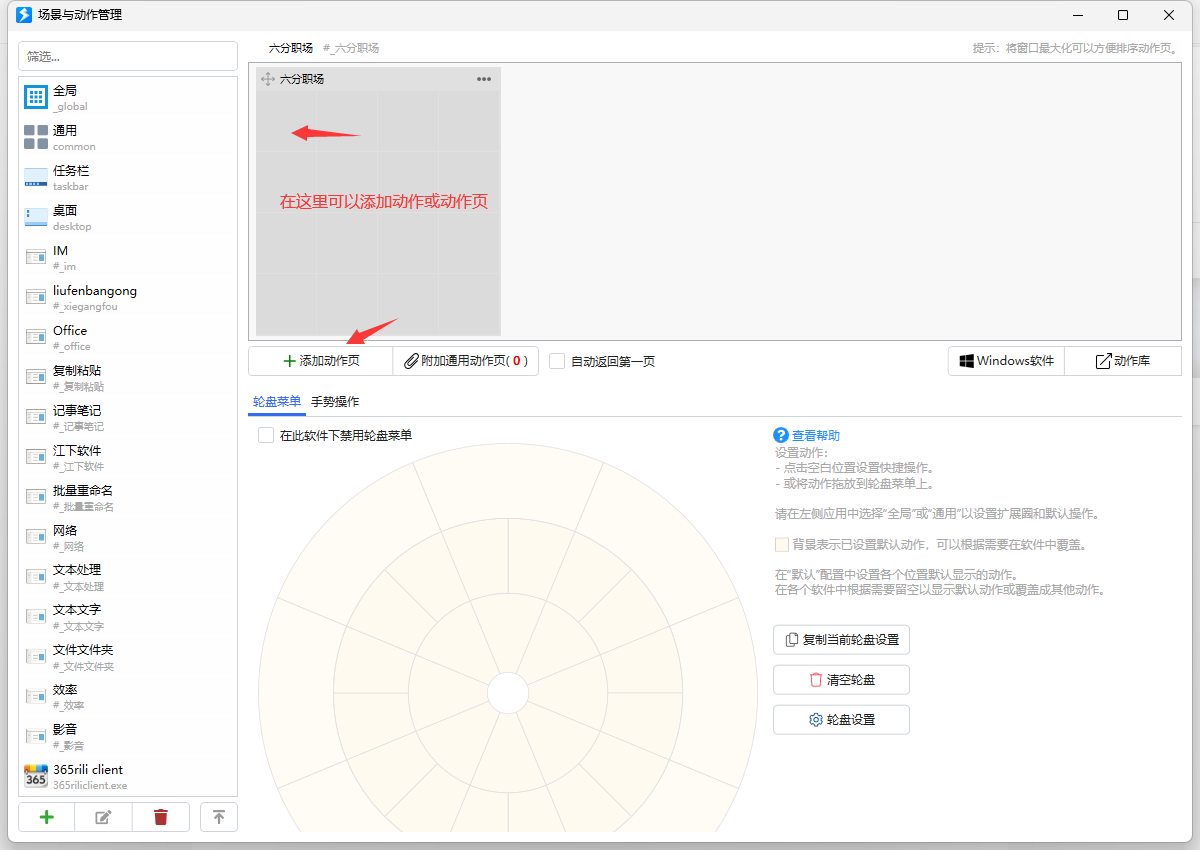Open the 365rili client app icon
The image size is (1200, 850).
point(36,776)
